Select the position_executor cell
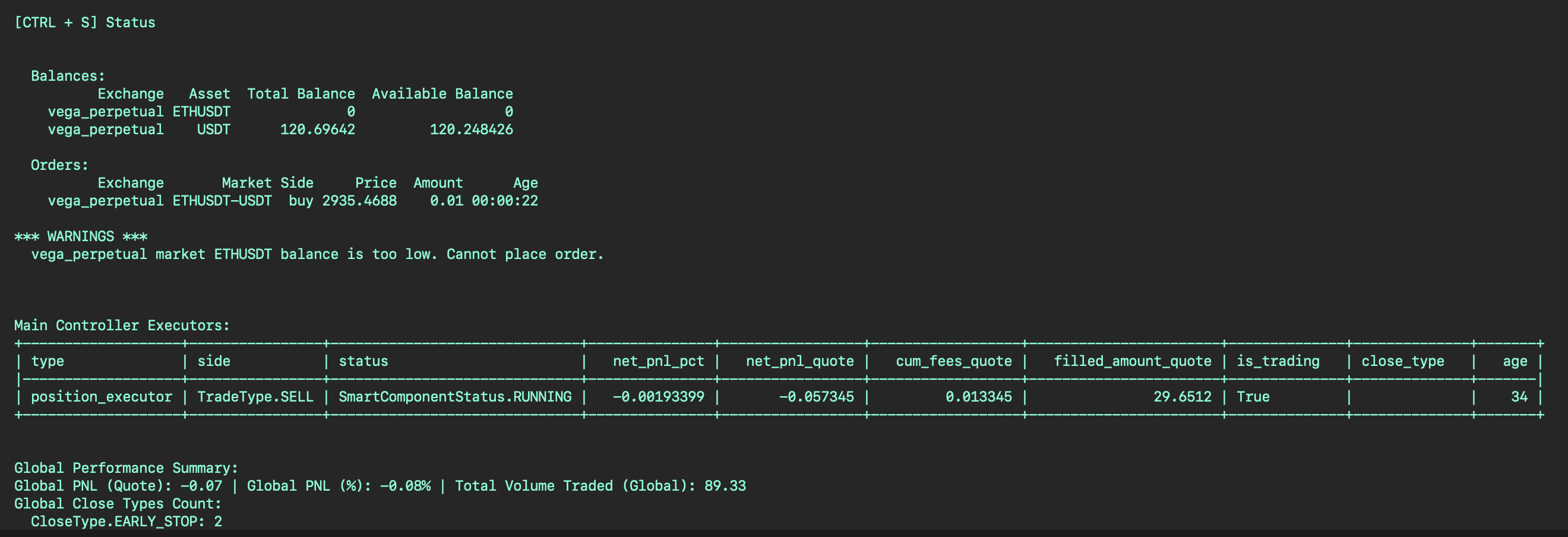This screenshot has width=1568, height=537. [x=101, y=397]
